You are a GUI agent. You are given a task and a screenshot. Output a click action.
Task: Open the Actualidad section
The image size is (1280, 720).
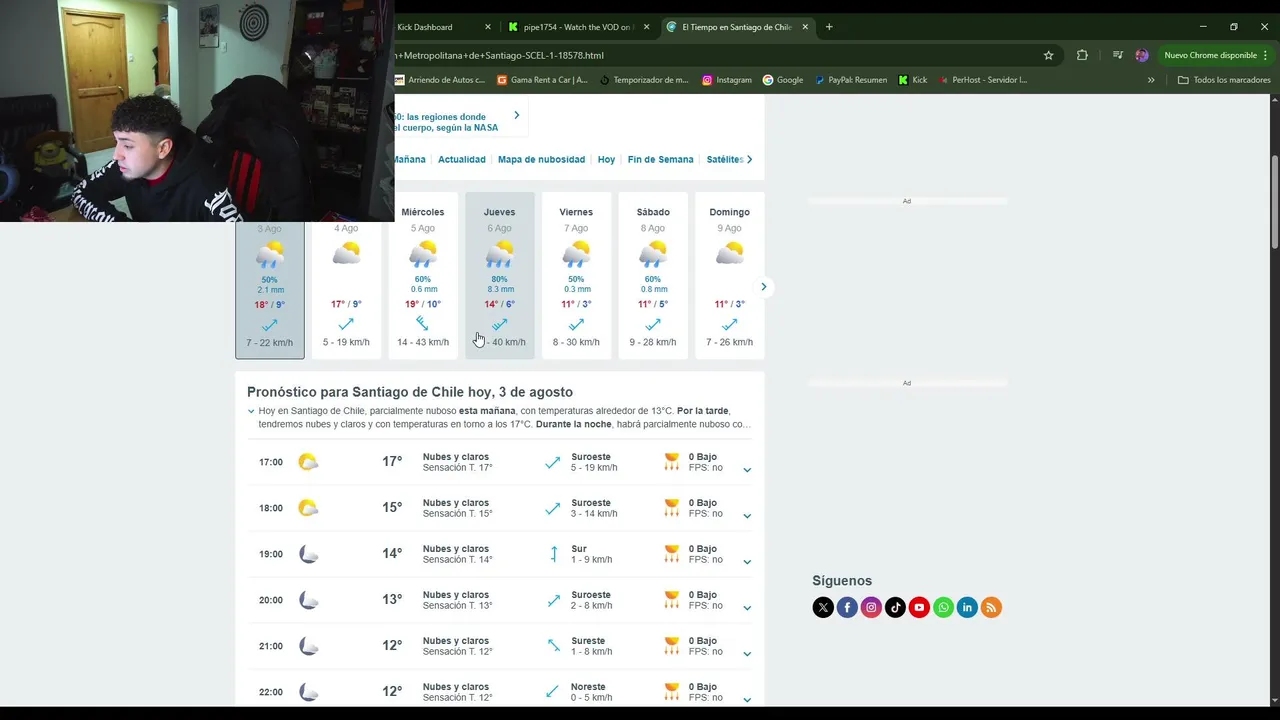[462, 159]
